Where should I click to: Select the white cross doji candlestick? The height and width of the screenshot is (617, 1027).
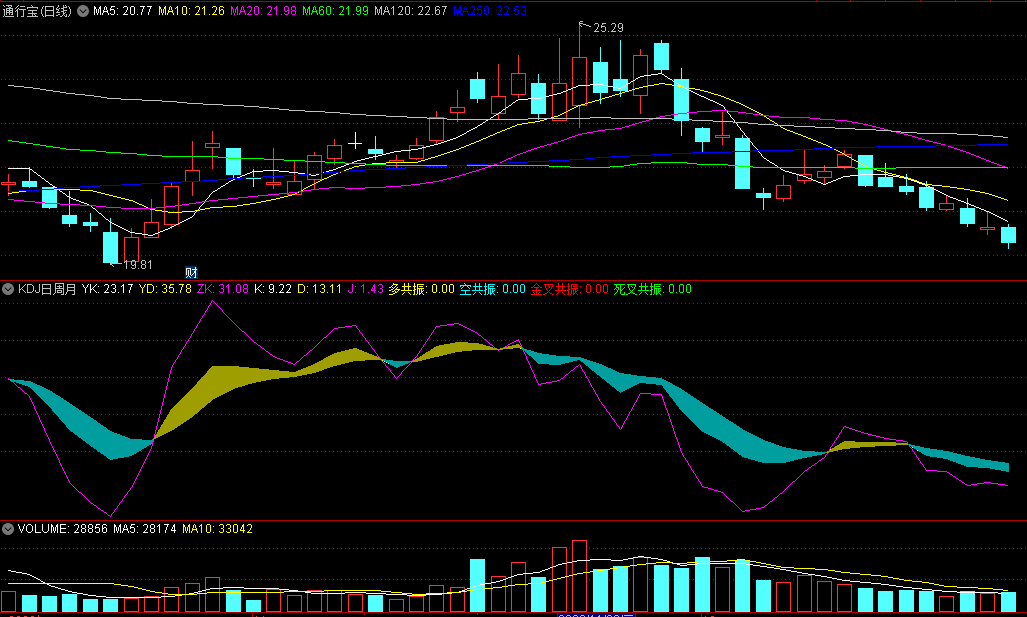click(355, 141)
